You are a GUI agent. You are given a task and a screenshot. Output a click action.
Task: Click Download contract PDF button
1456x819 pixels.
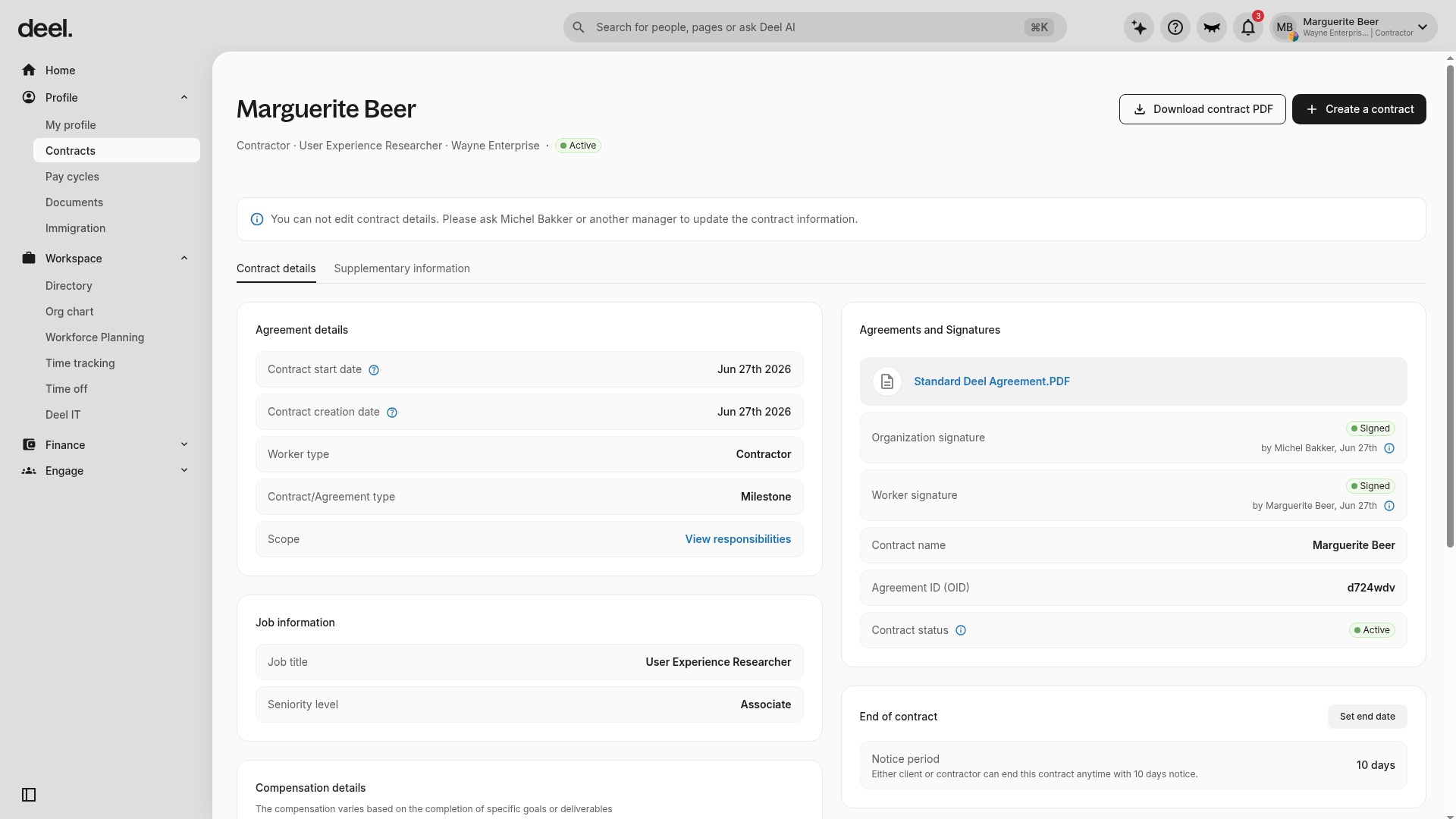tap(1203, 109)
